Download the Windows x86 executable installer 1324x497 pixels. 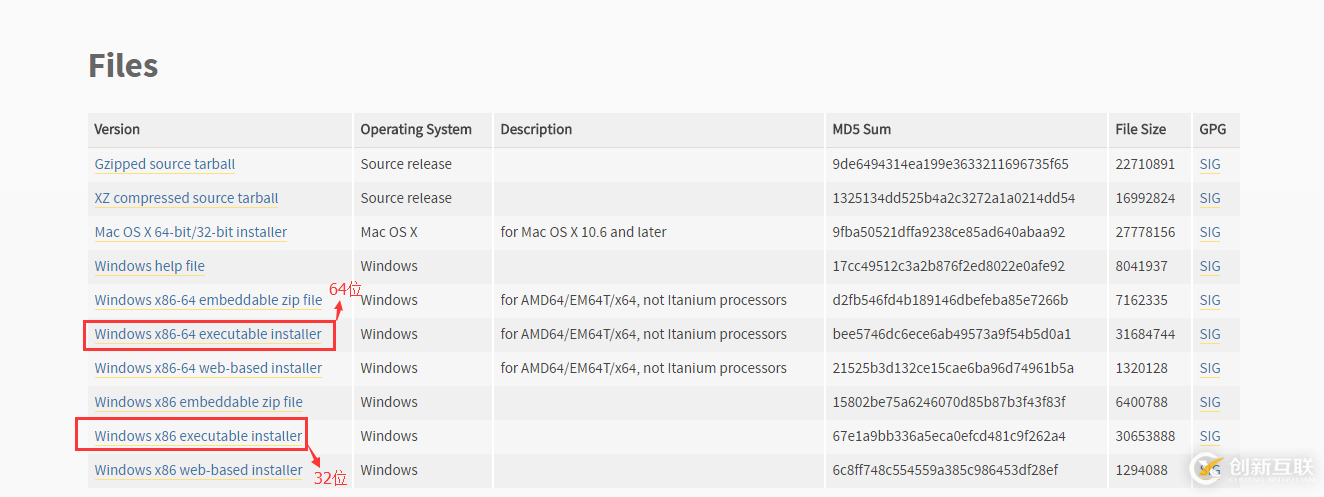(198, 436)
